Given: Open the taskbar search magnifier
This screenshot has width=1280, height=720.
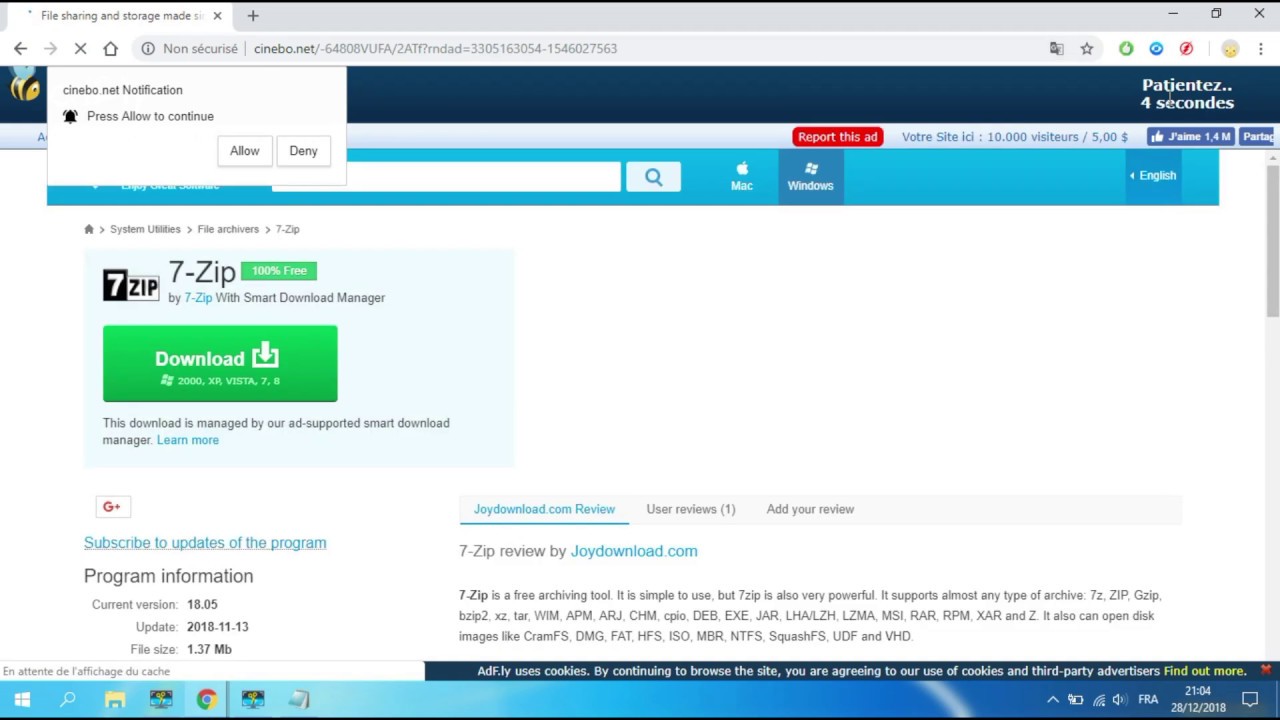Looking at the screenshot, I should (68, 700).
